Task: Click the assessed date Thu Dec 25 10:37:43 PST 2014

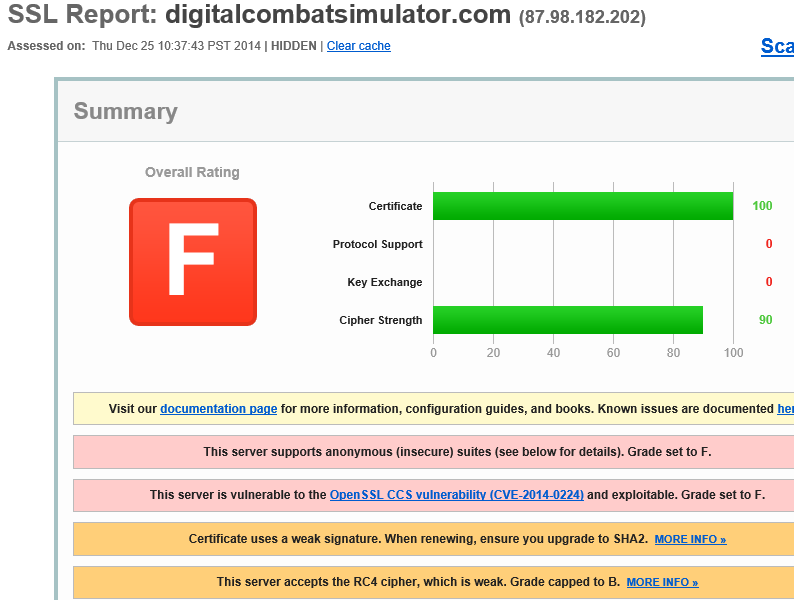Action: pos(176,46)
